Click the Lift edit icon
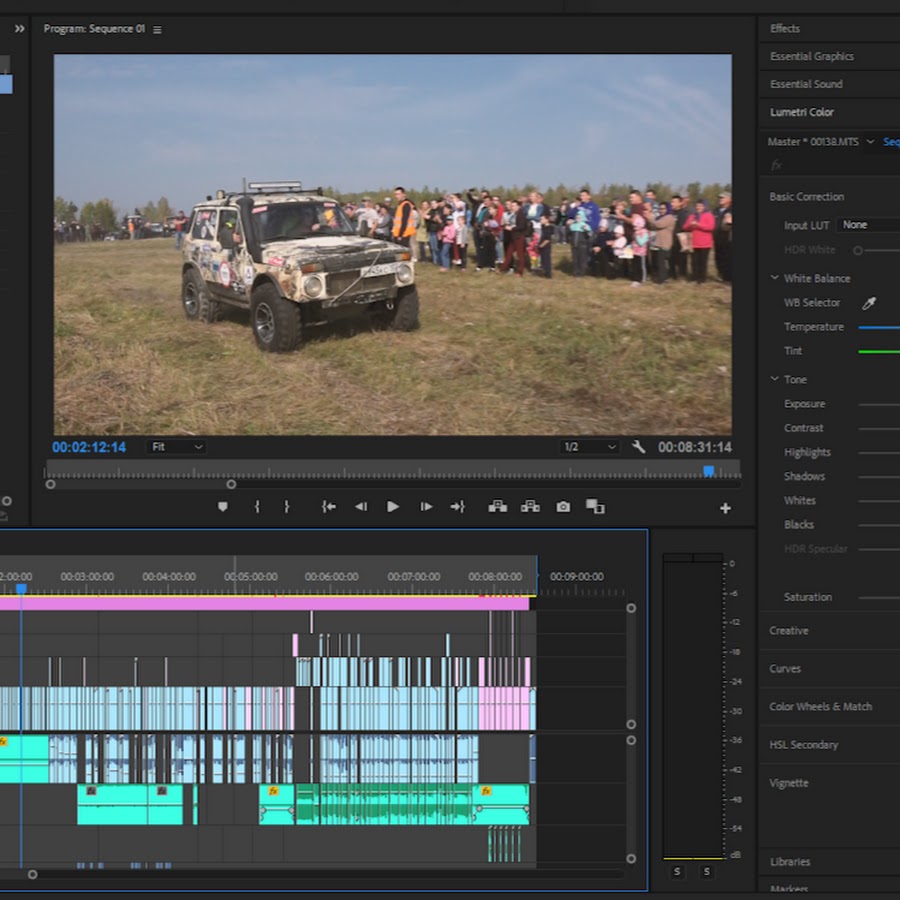 (x=497, y=507)
